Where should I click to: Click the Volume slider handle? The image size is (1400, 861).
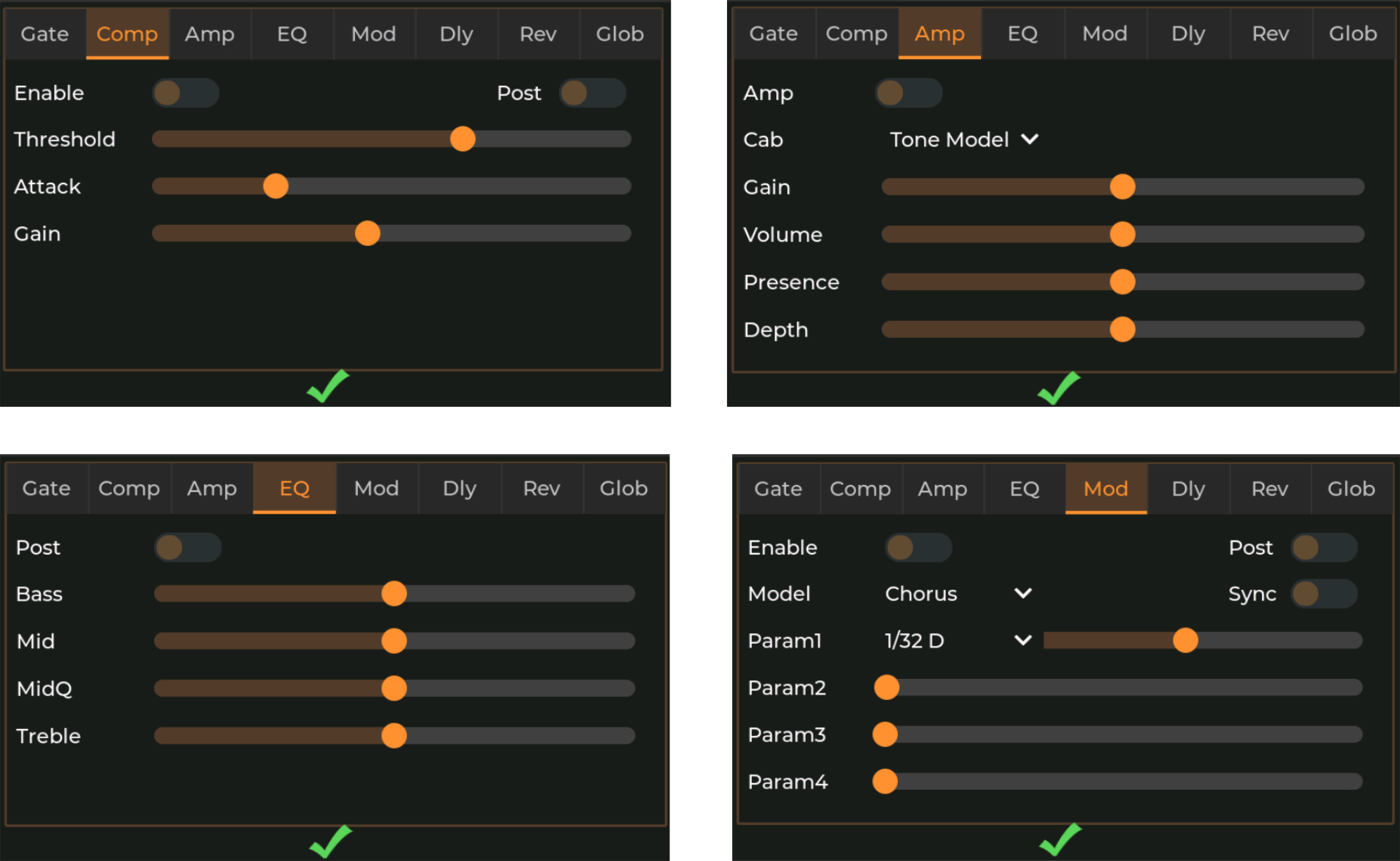pos(1123,235)
